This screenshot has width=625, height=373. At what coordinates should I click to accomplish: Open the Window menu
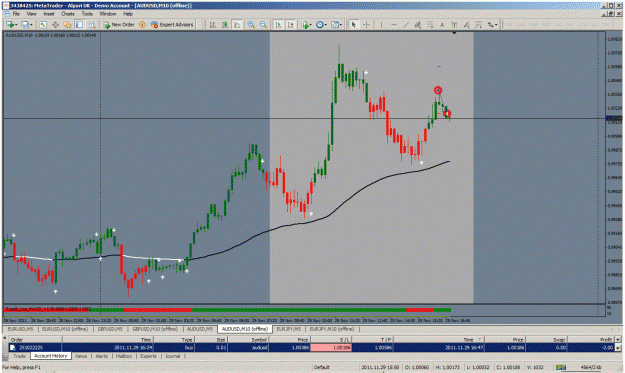[x=108, y=14]
